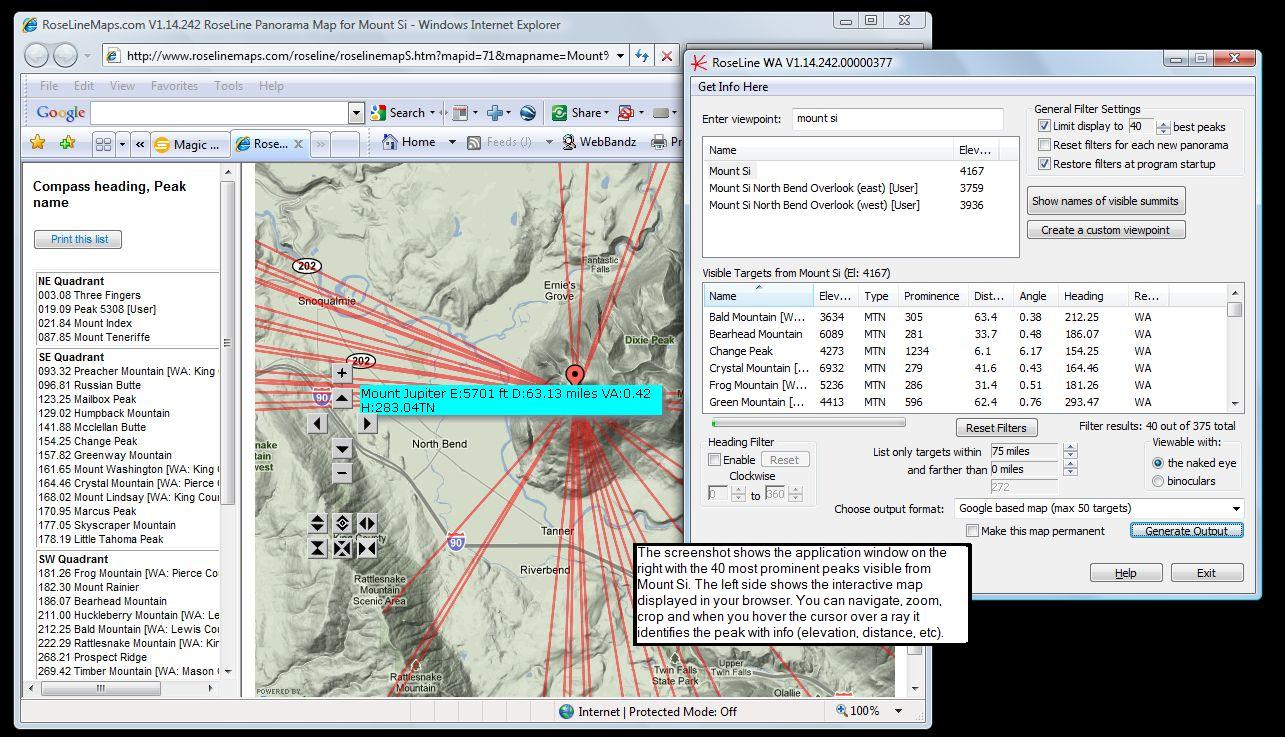Viewport: 1285px width, 737px height.
Task: Add to Favorites with green plus star
Action: (x=66, y=143)
